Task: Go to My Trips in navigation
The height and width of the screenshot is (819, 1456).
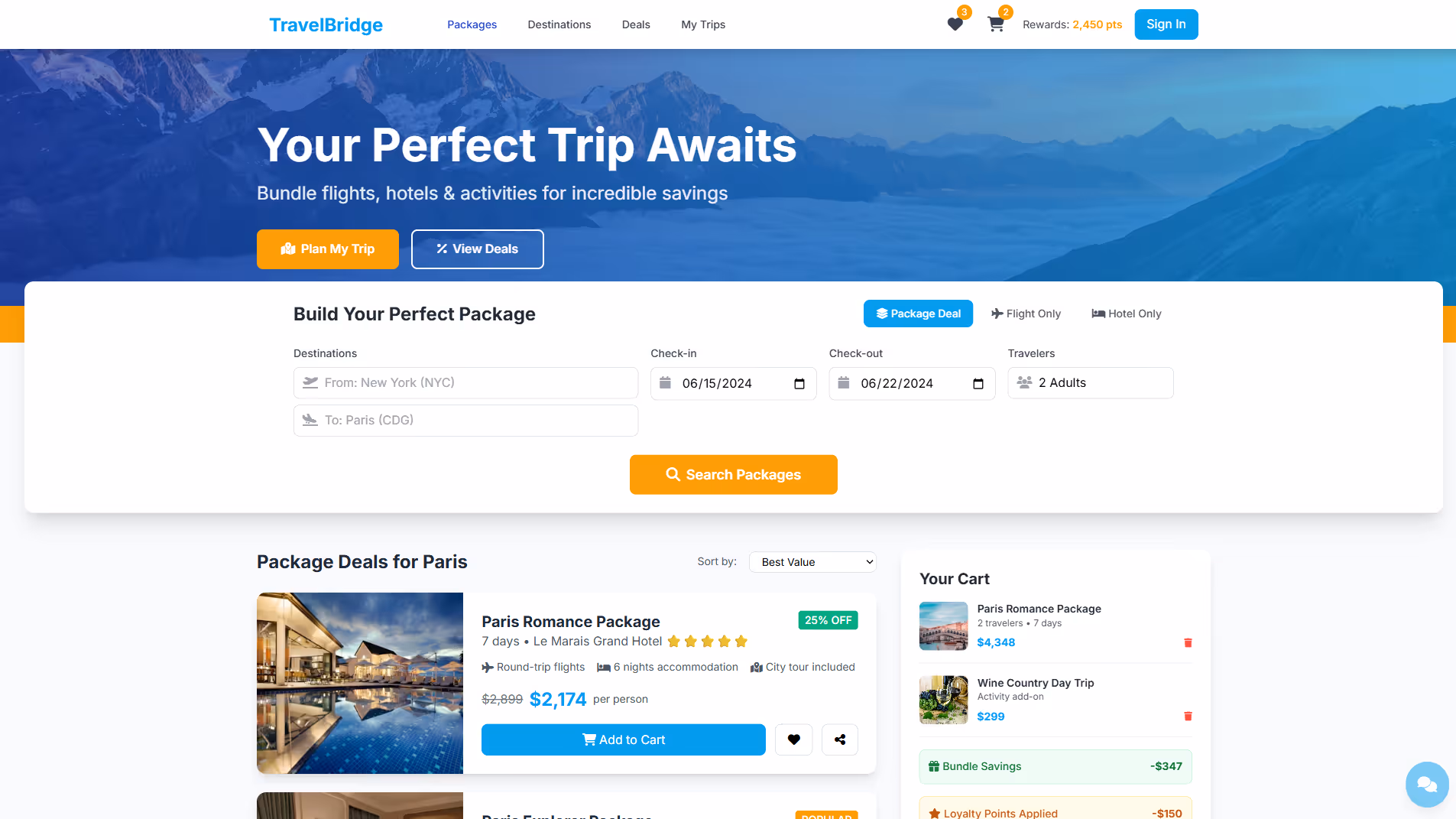Action: (x=703, y=24)
